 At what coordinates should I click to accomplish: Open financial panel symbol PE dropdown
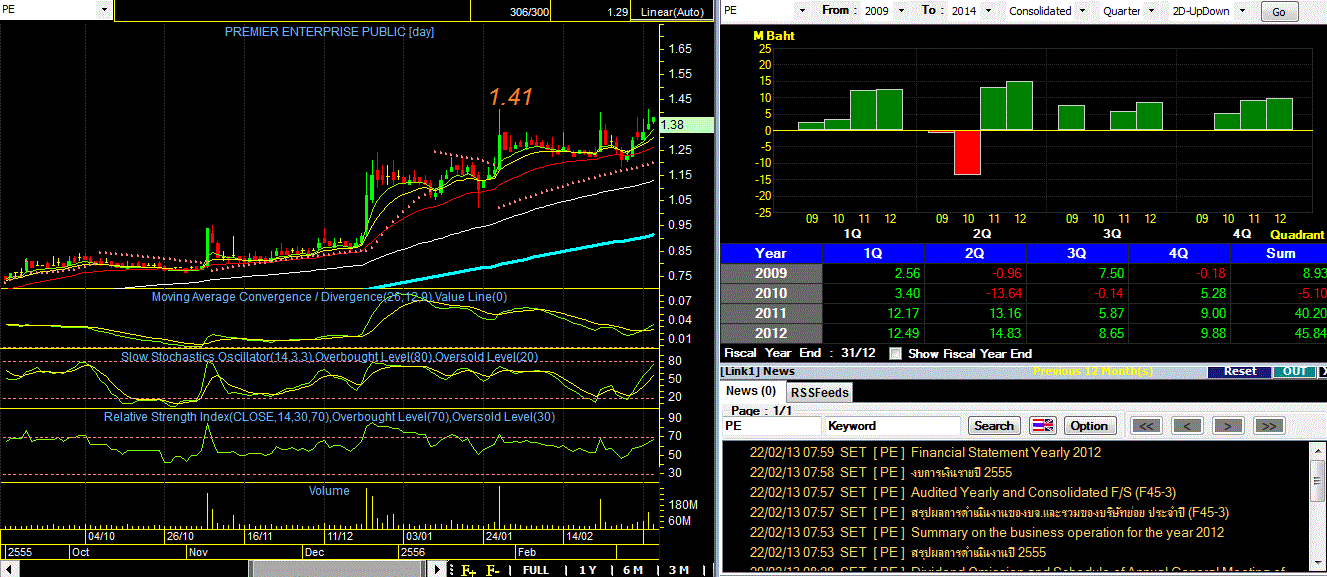coord(802,10)
